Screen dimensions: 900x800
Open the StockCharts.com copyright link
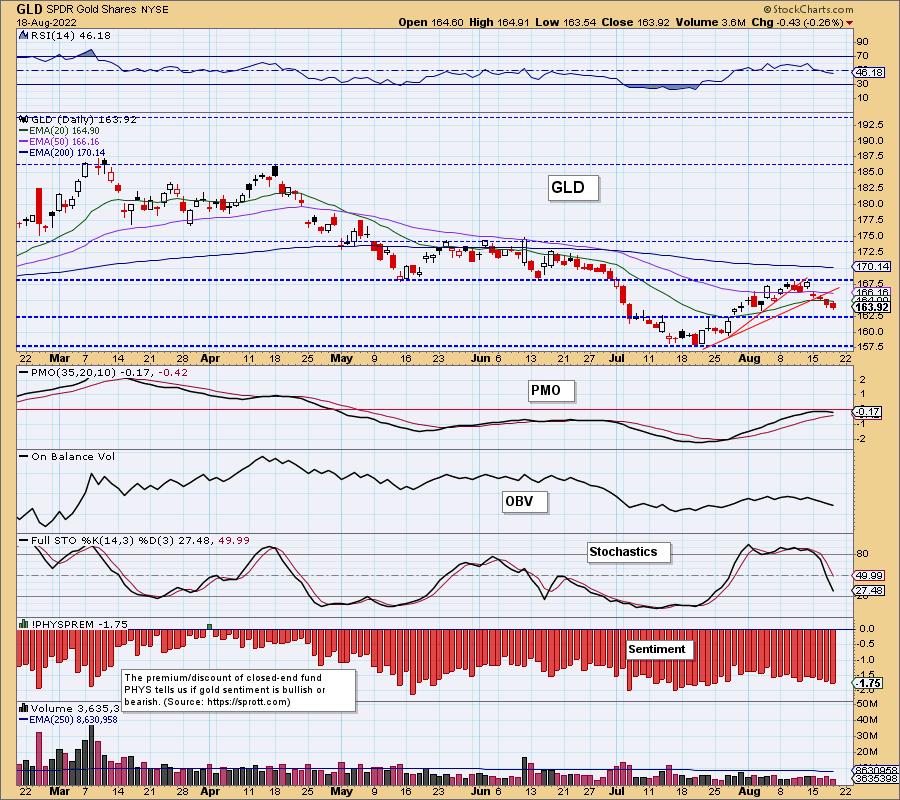(808, 9)
